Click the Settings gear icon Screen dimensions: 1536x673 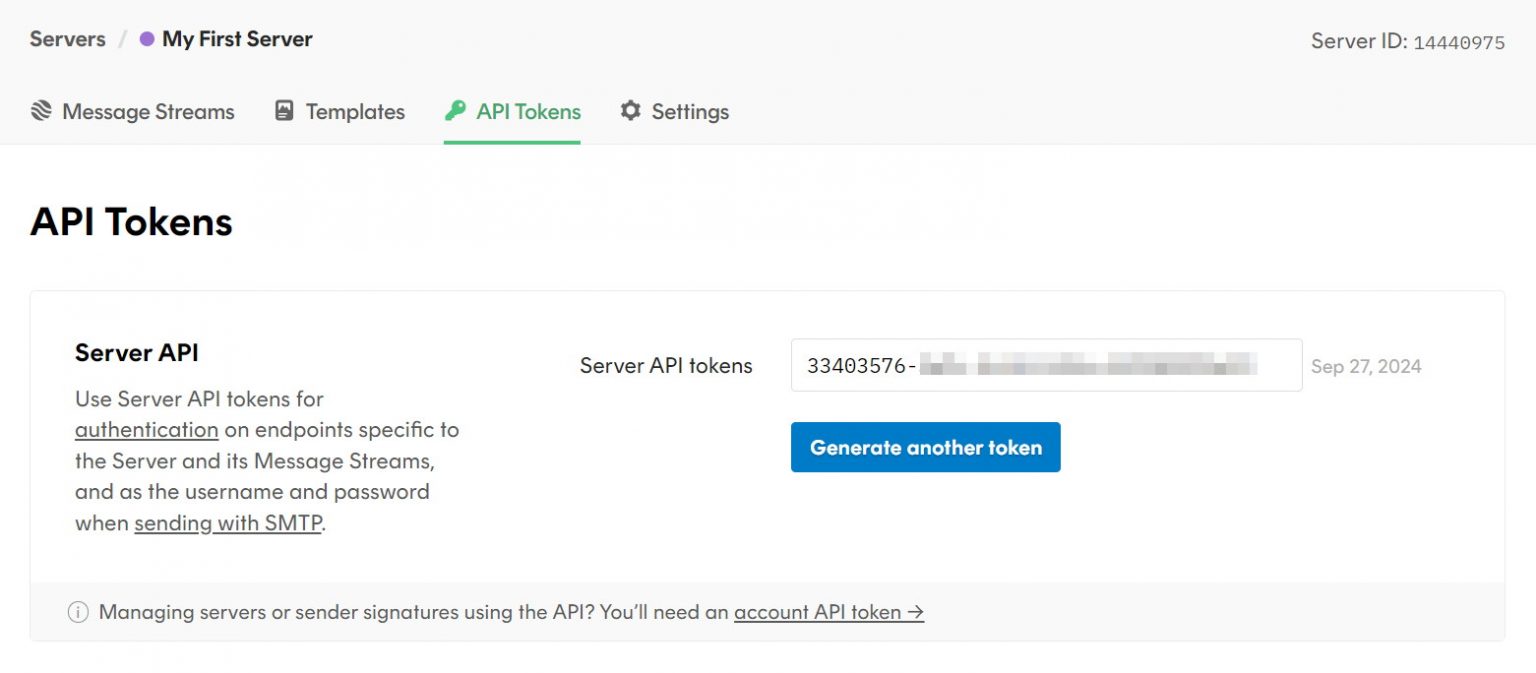[630, 111]
